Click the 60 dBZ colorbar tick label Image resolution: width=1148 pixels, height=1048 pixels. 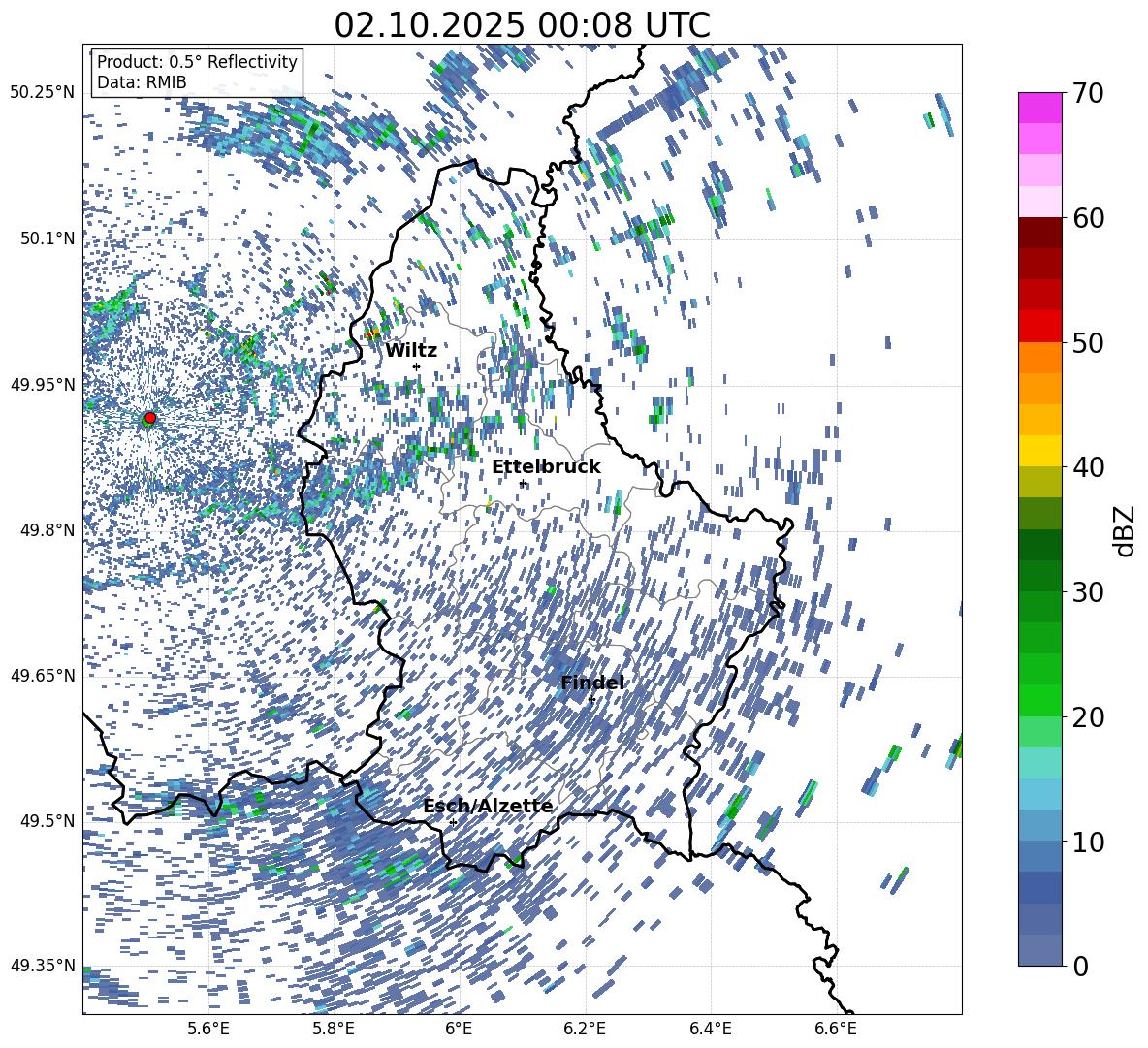point(1089,218)
